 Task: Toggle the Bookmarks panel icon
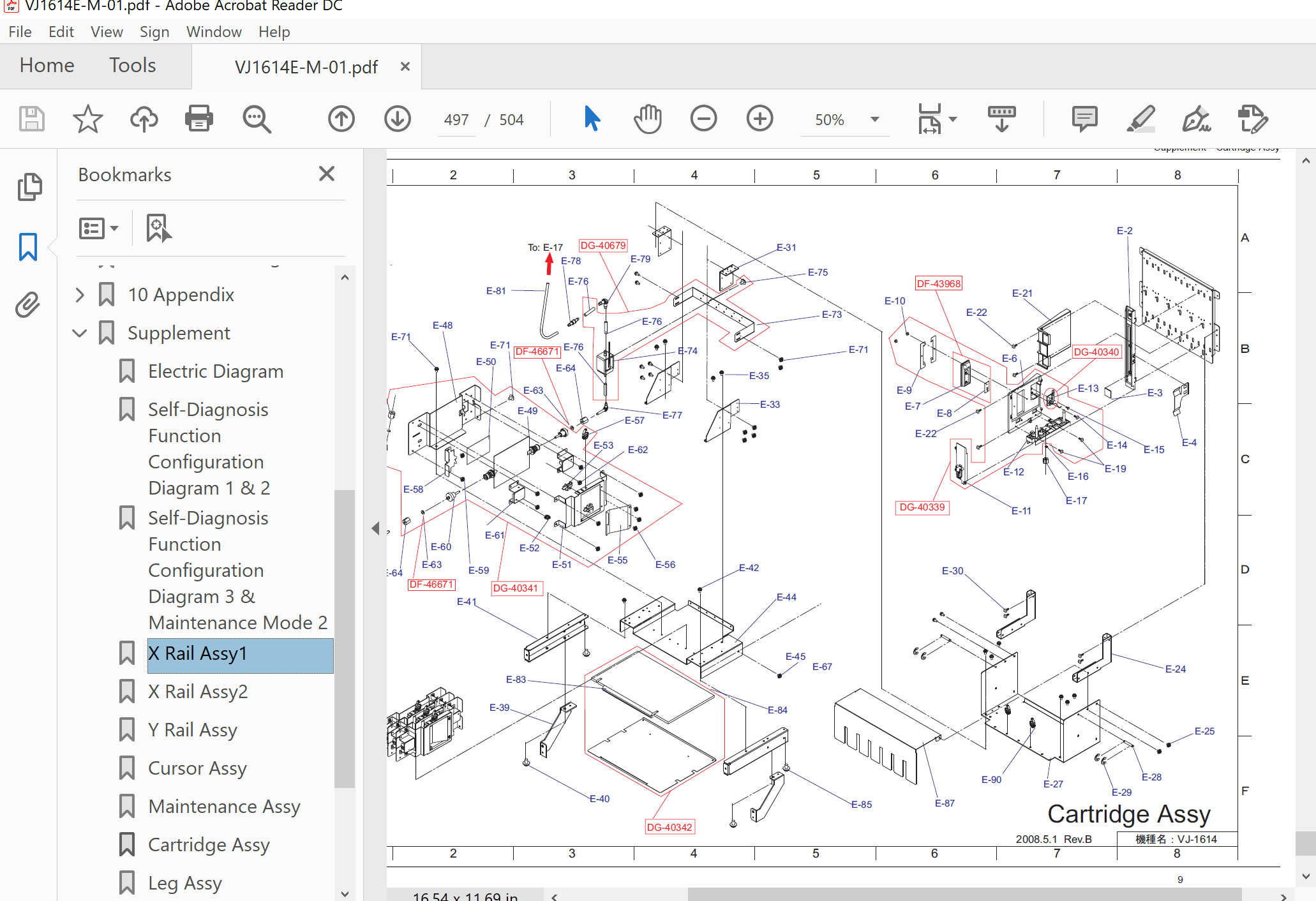point(28,247)
